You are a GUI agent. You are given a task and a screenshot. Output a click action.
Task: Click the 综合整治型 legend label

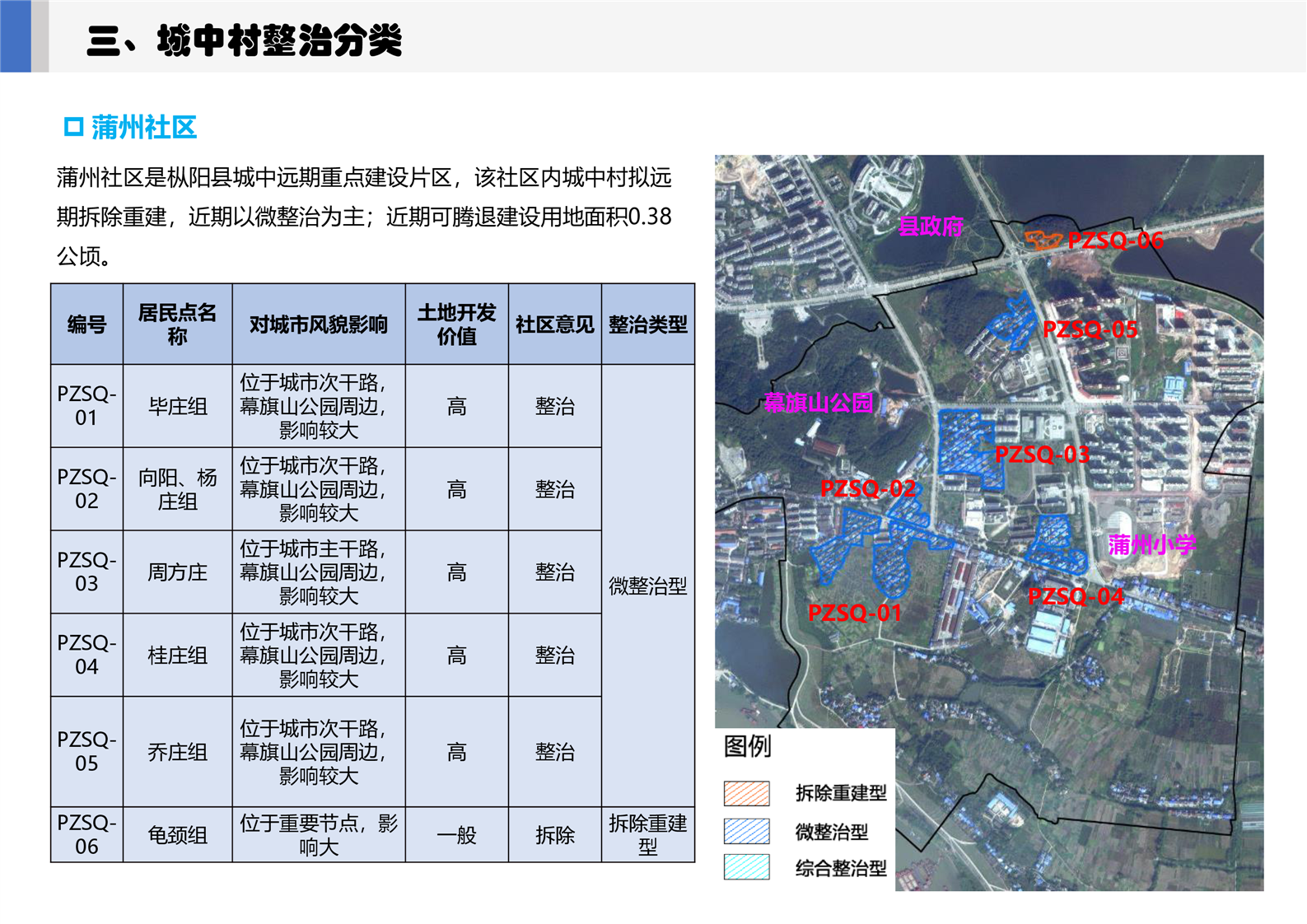(841, 868)
